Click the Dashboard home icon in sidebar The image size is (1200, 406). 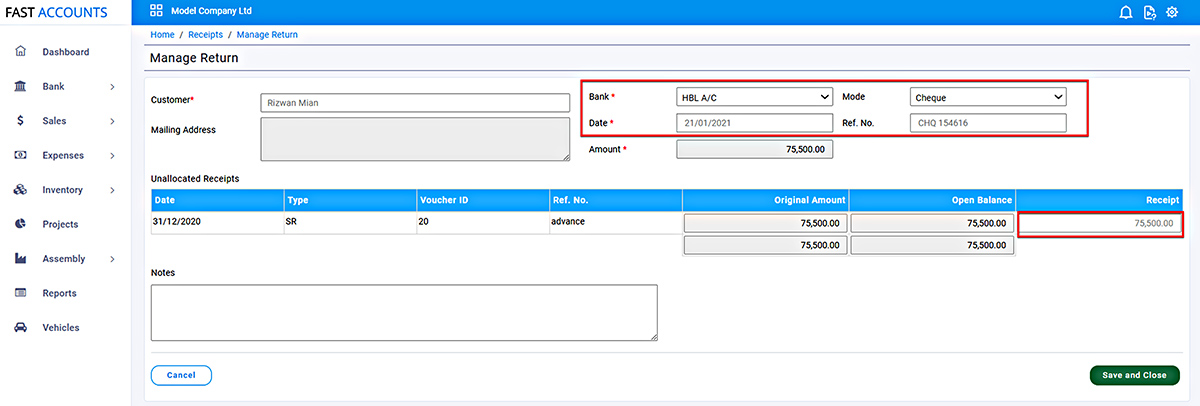coord(20,51)
